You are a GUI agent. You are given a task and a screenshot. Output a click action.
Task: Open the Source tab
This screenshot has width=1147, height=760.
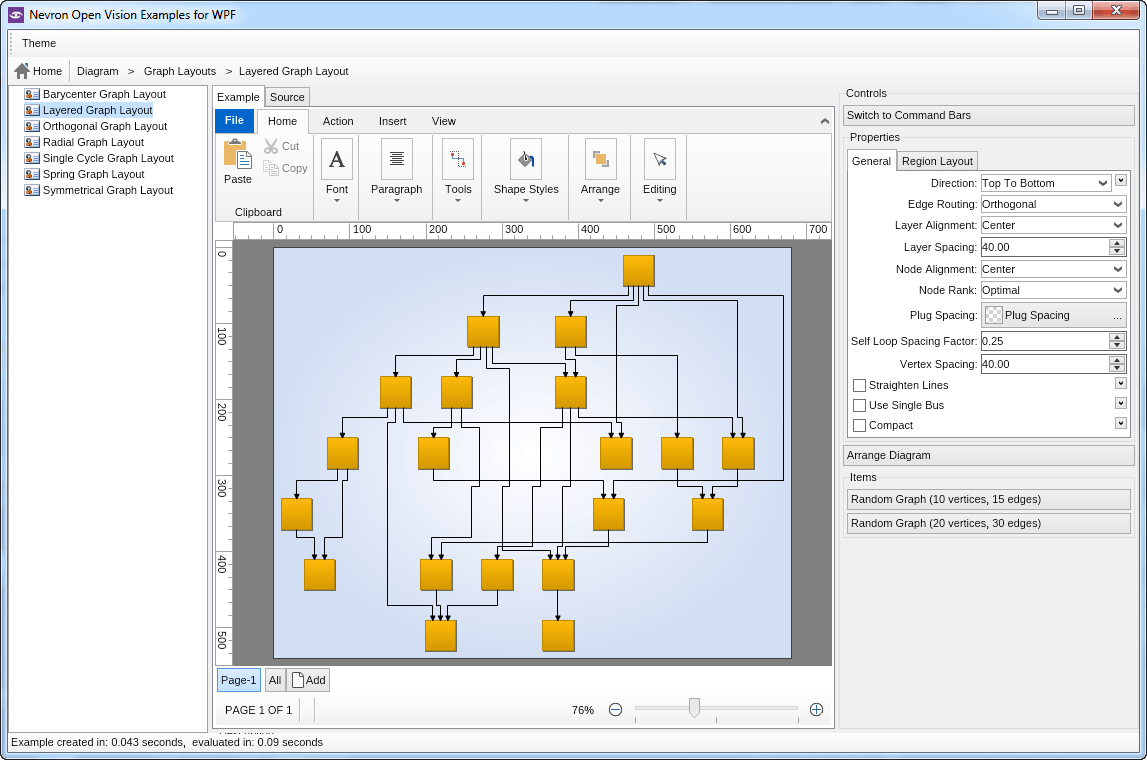point(287,97)
